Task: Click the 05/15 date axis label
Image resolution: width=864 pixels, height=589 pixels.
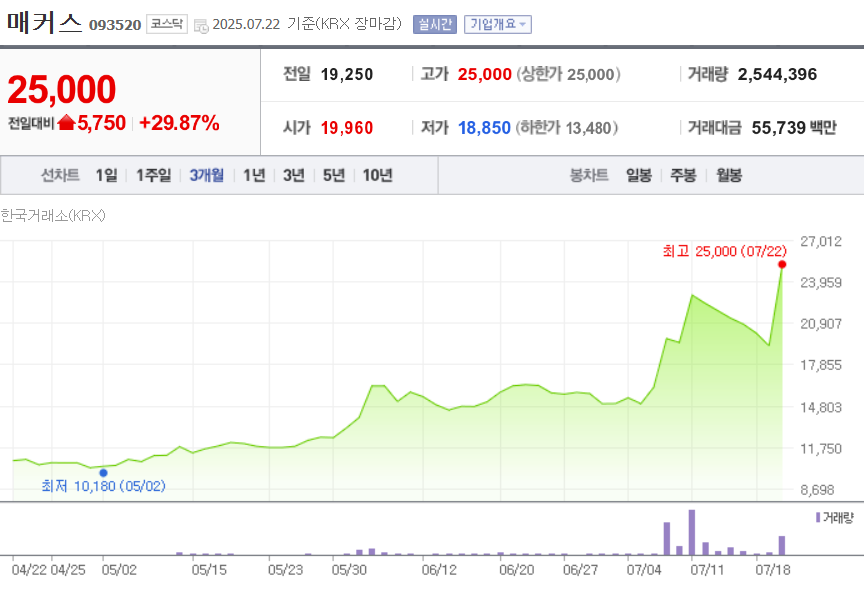Action: point(209,570)
